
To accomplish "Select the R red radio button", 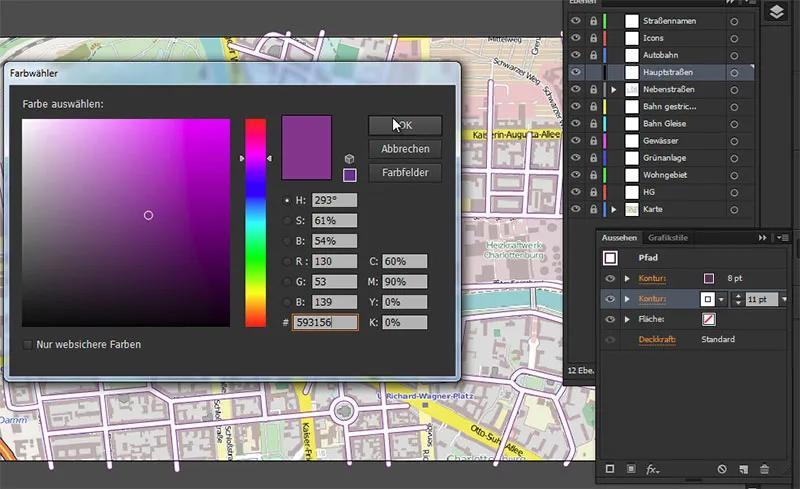I will pyautogui.click(x=287, y=261).
